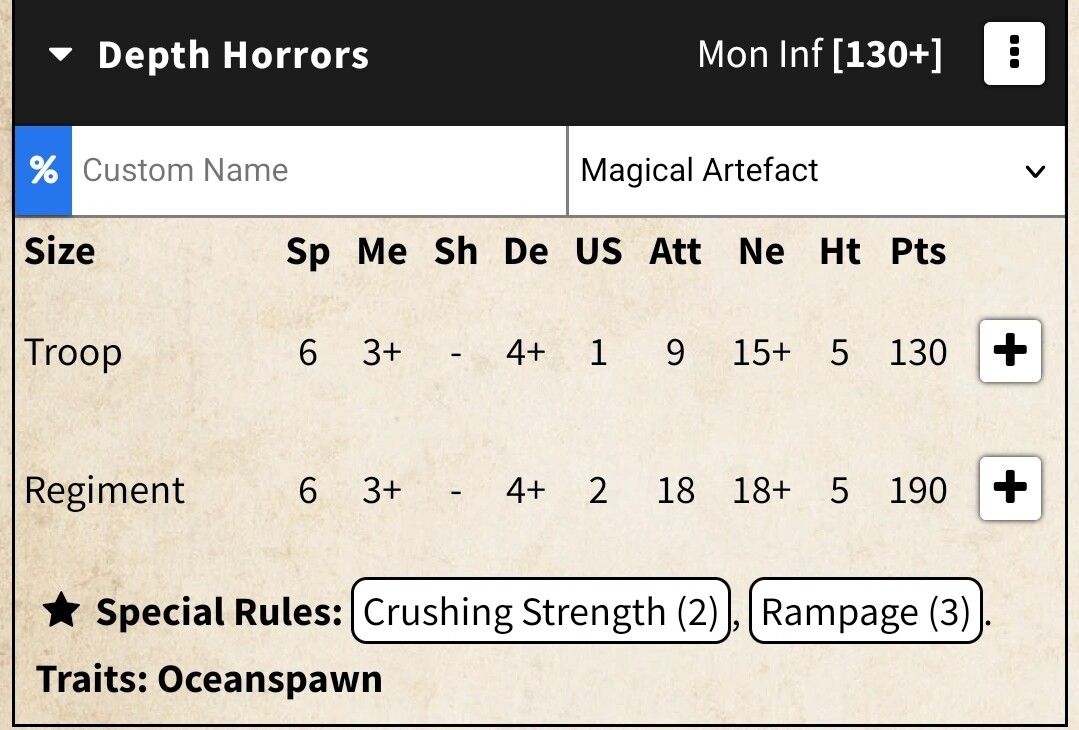This screenshot has height=730, width=1079.
Task: Show the Rampage (3) rule details
Action: 866,612
